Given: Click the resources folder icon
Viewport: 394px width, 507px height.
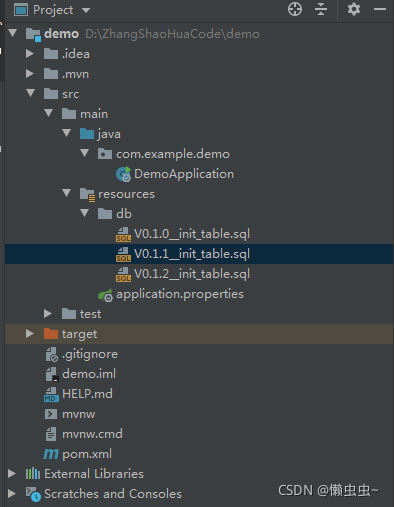Looking at the screenshot, I should [x=88, y=194].
